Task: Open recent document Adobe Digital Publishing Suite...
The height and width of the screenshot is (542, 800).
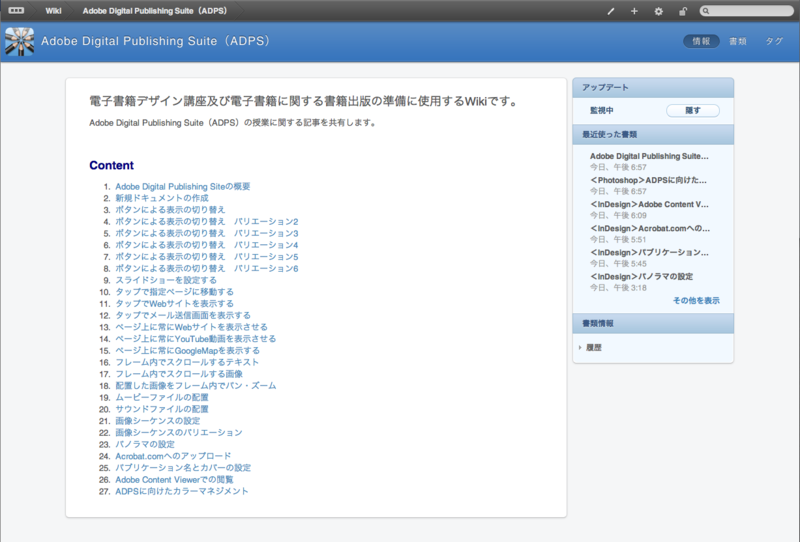Action: coord(649,156)
